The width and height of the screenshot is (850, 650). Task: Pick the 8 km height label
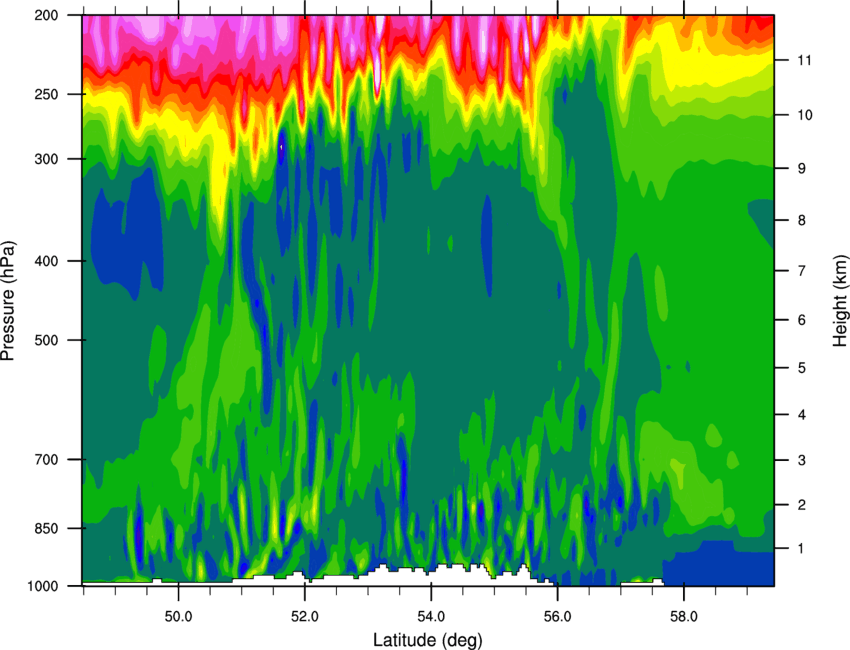click(802, 220)
